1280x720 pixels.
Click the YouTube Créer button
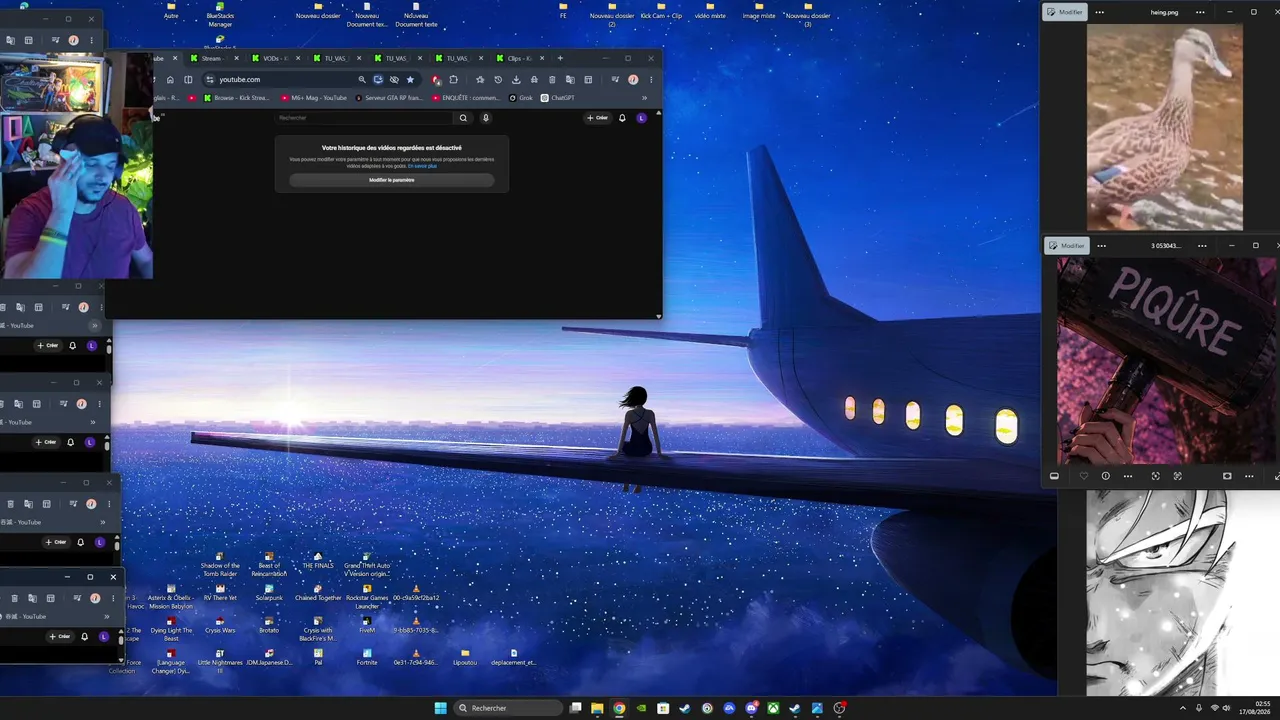click(x=598, y=118)
